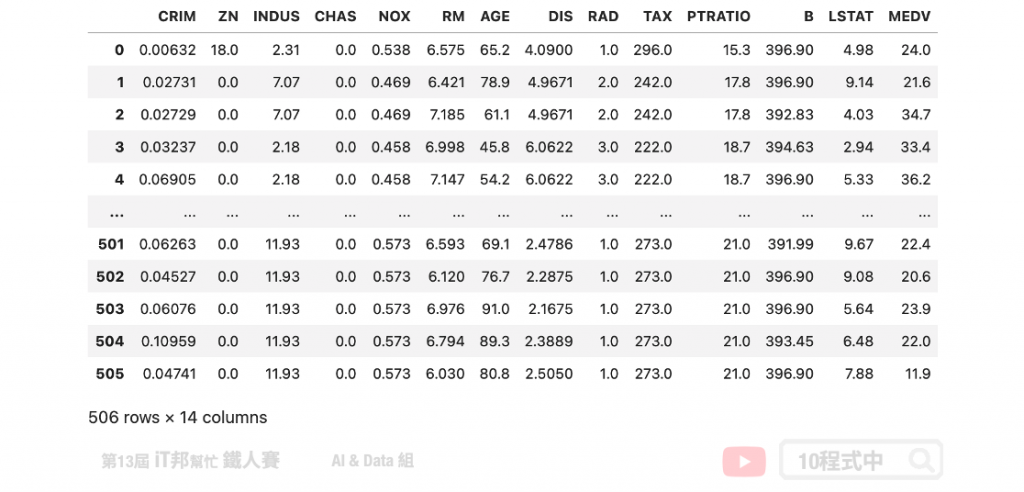Click the LSTAT column header

pyautogui.click(x=851, y=17)
